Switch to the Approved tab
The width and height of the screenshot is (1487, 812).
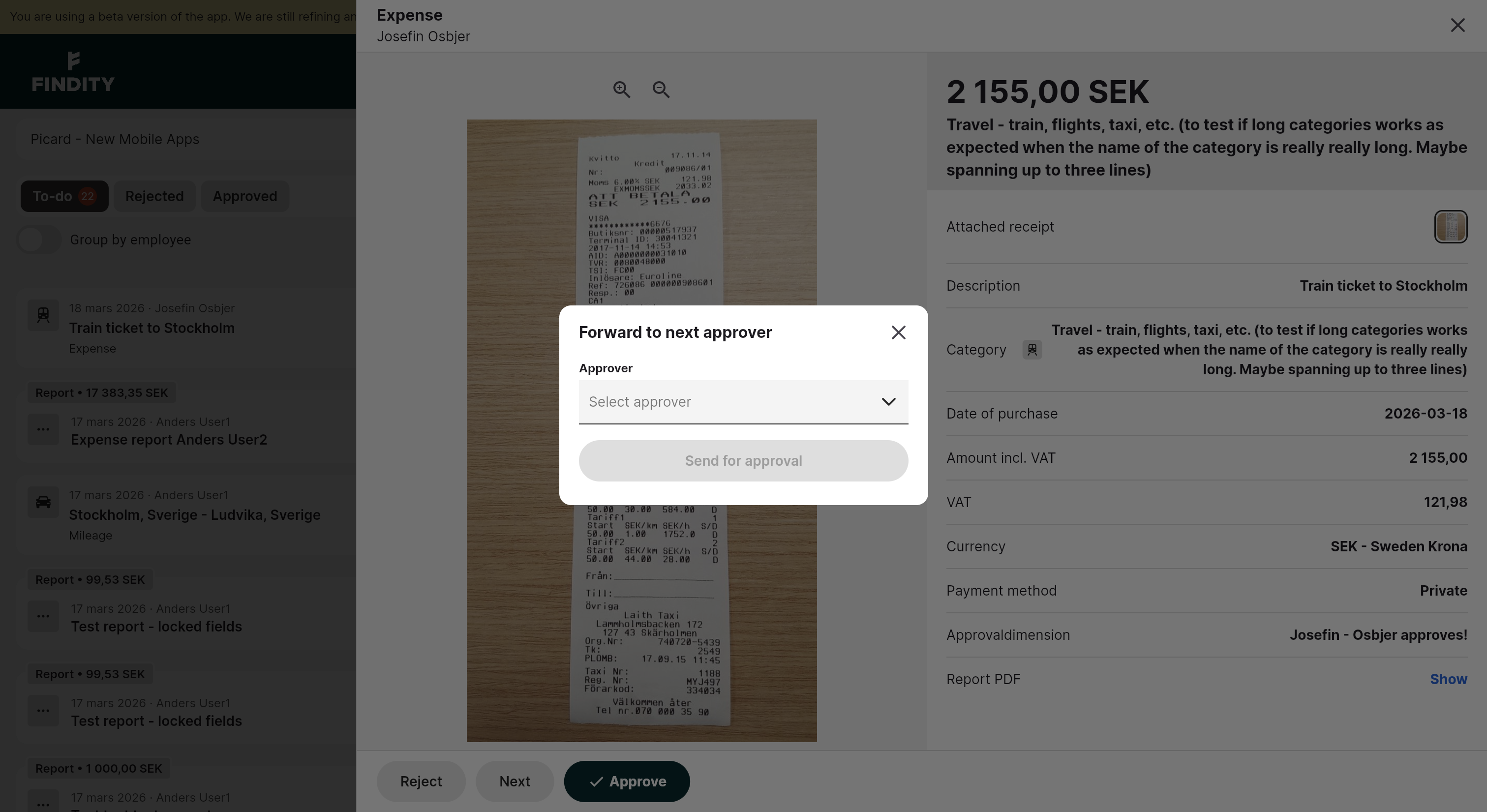pos(245,196)
